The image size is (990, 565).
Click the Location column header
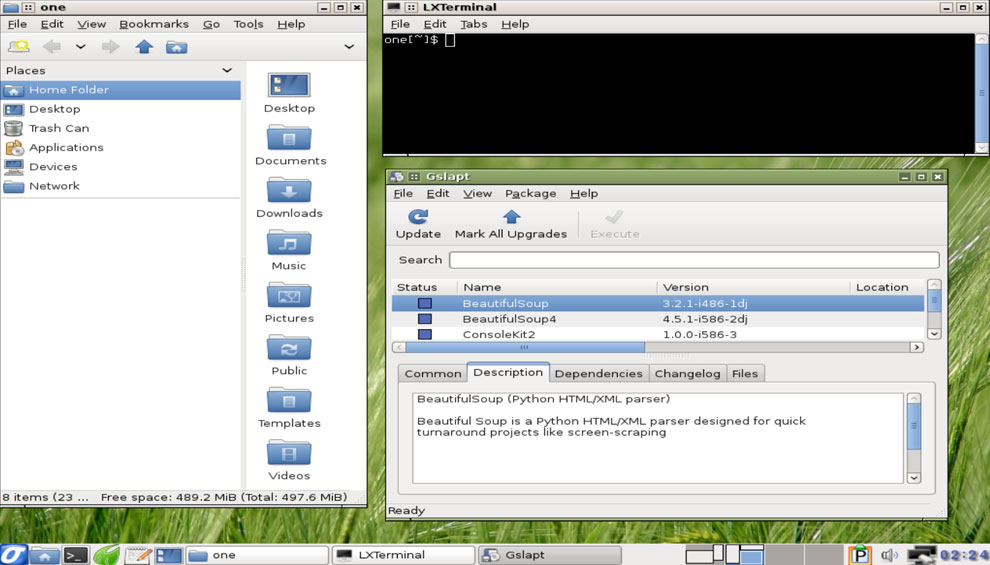click(887, 287)
